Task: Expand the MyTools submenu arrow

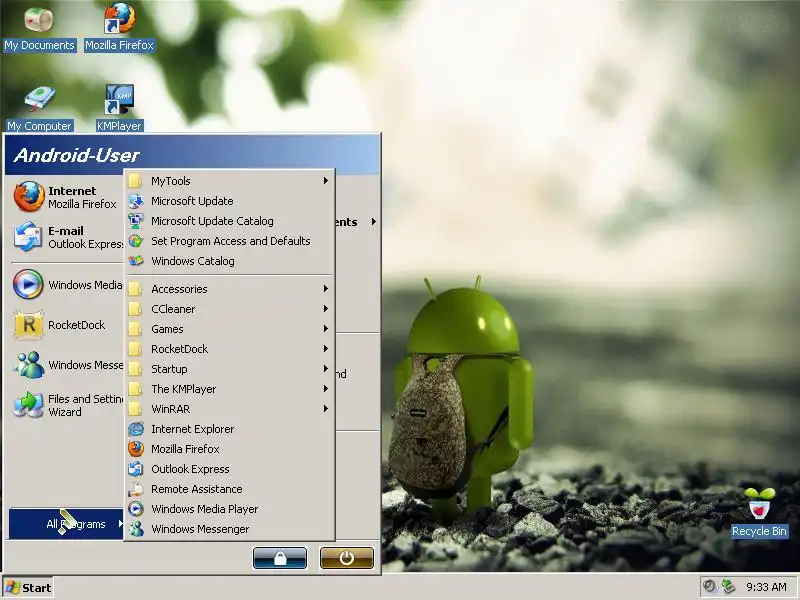Action: 326,181
